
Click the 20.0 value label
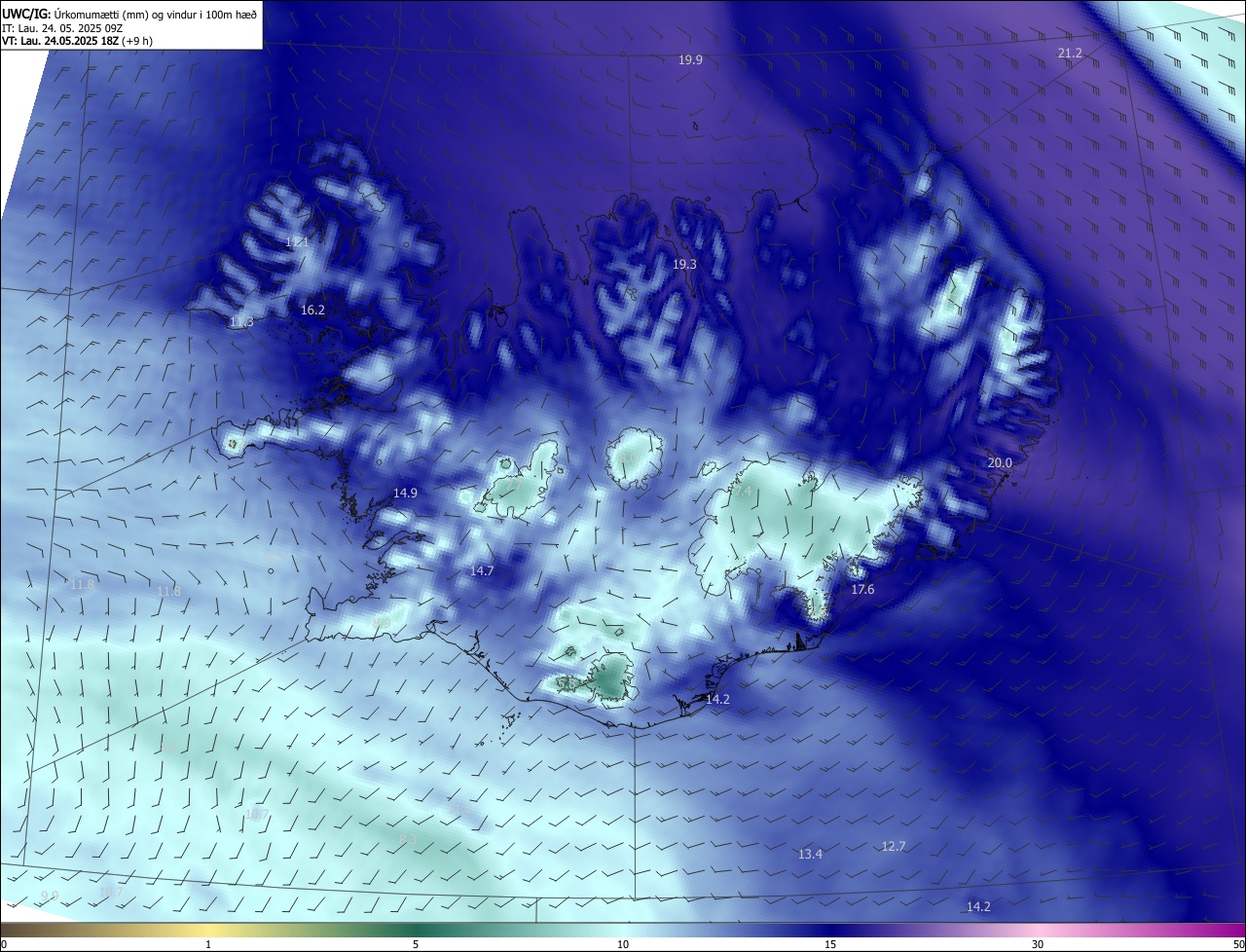pos(1001,463)
